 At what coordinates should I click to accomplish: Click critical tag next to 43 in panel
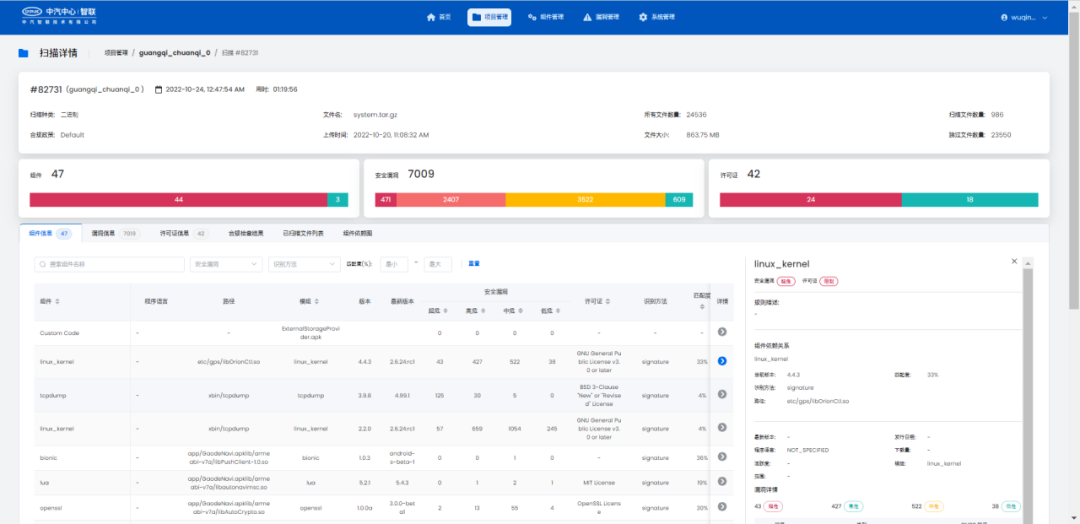coord(775,506)
